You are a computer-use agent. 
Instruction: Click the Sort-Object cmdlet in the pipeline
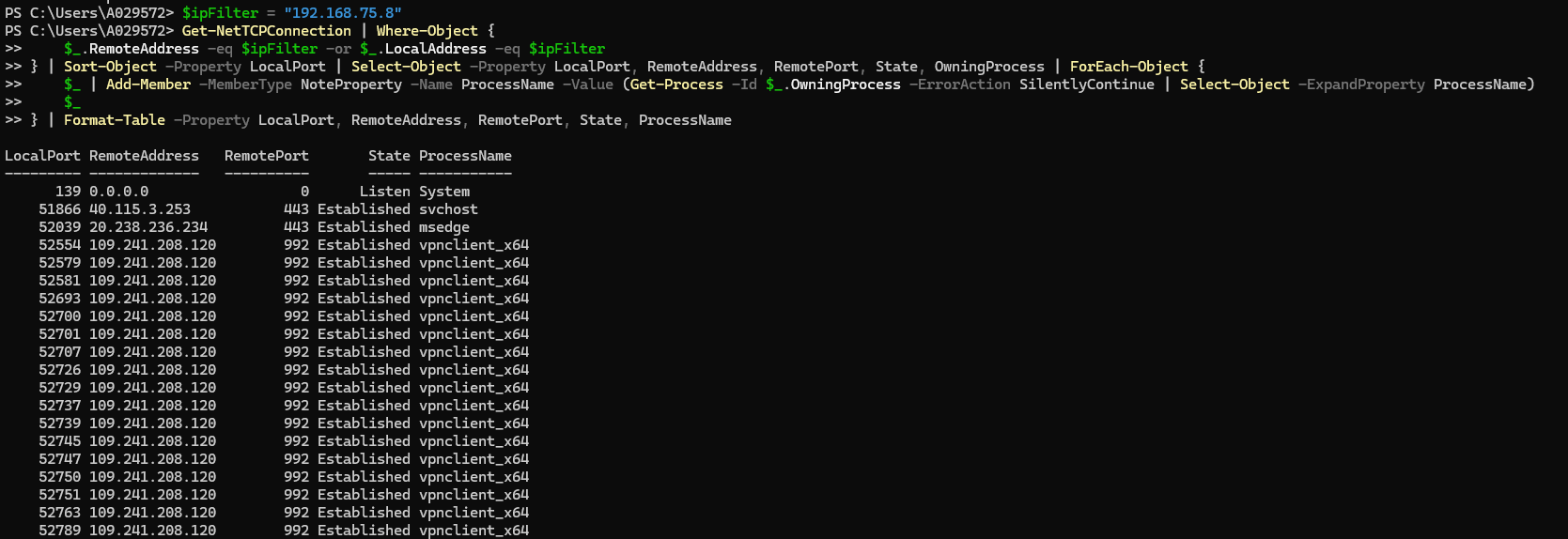pos(110,67)
